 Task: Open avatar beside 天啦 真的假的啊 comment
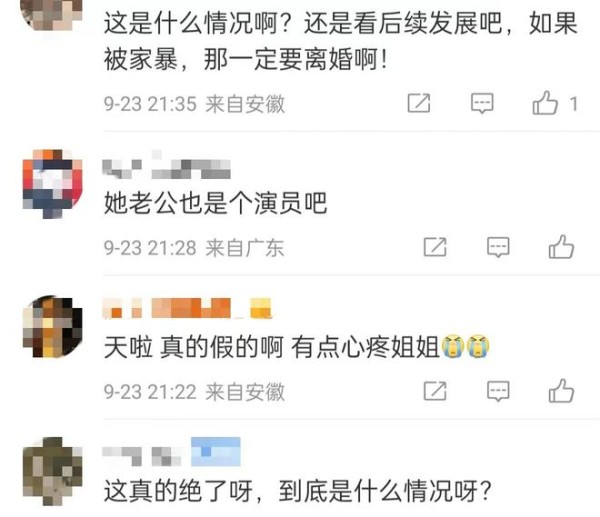pos(52,326)
